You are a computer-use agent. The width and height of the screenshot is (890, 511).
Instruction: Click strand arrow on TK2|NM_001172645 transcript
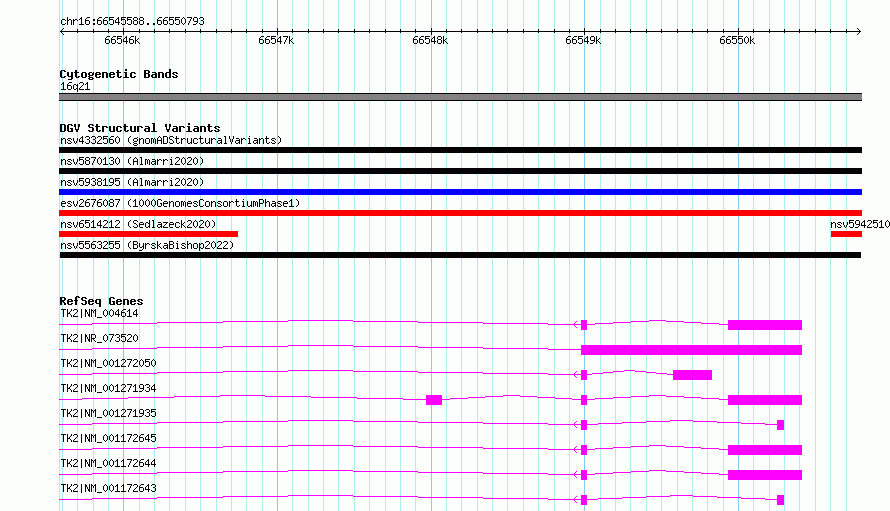[x=576, y=450]
